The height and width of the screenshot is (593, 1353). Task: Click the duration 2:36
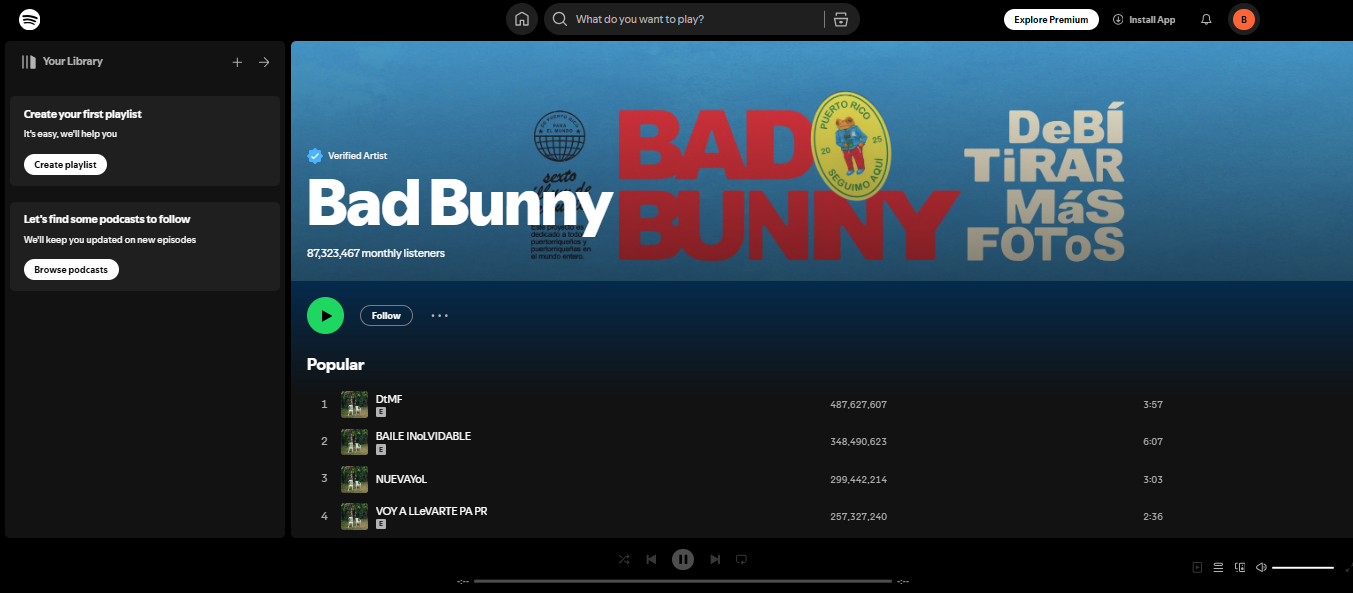(x=1153, y=517)
